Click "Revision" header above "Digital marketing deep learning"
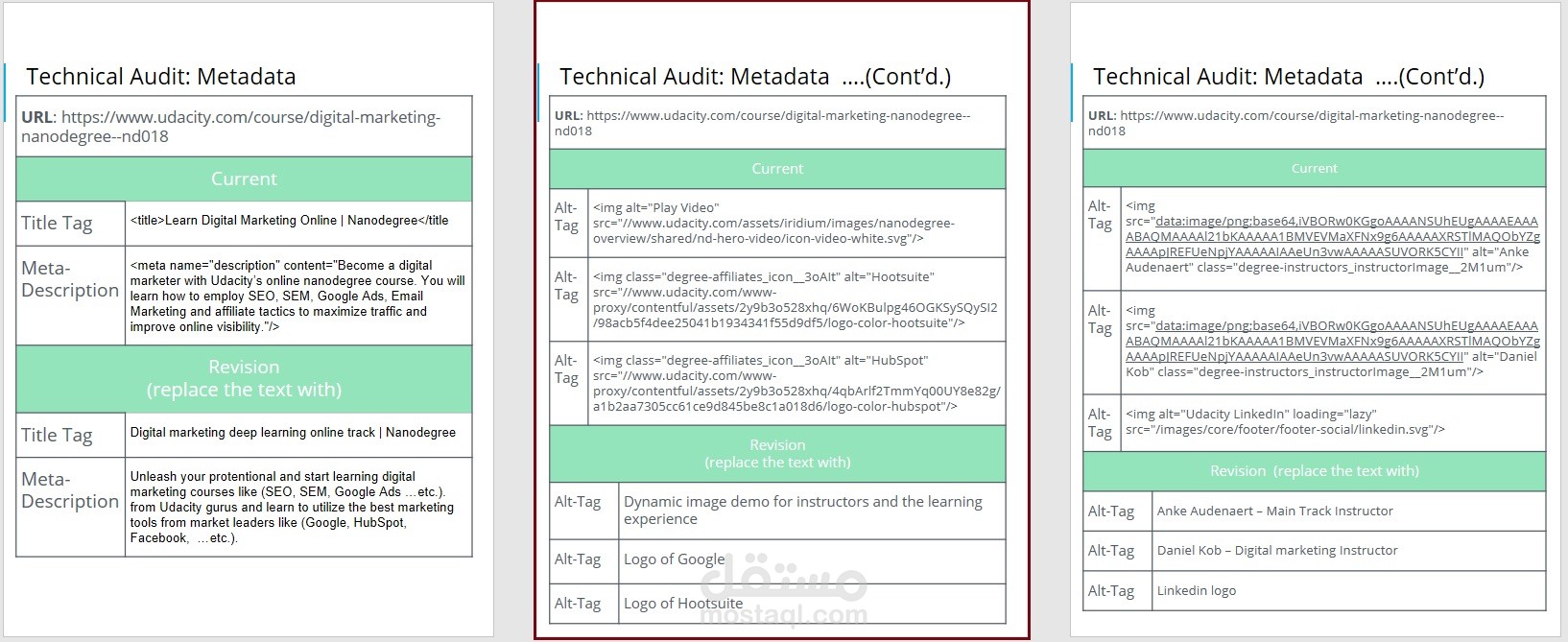The image size is (1568, 642). pyautogui.click(x=245, y=379)
